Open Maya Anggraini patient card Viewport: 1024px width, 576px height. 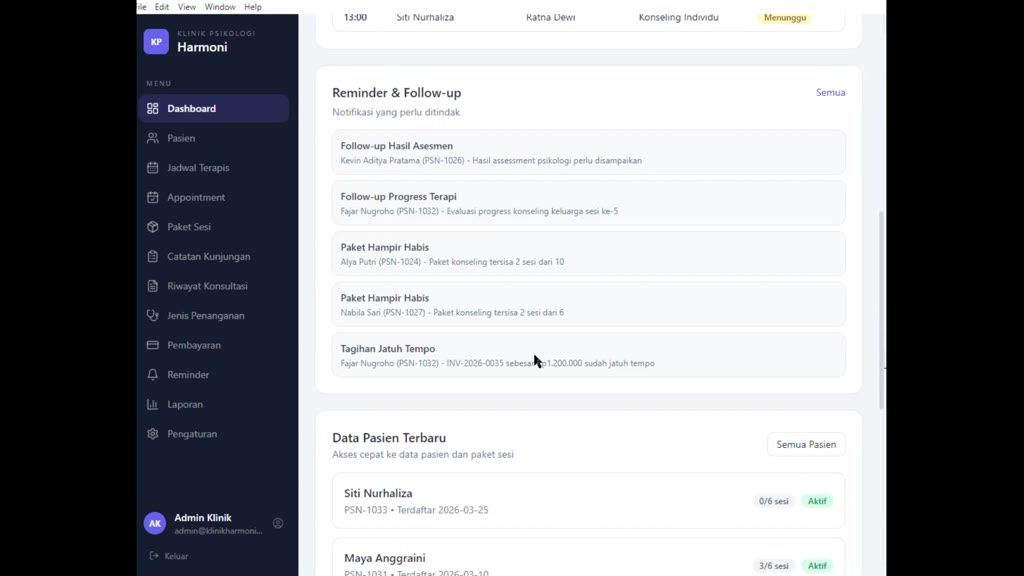[x=588, y=558]
